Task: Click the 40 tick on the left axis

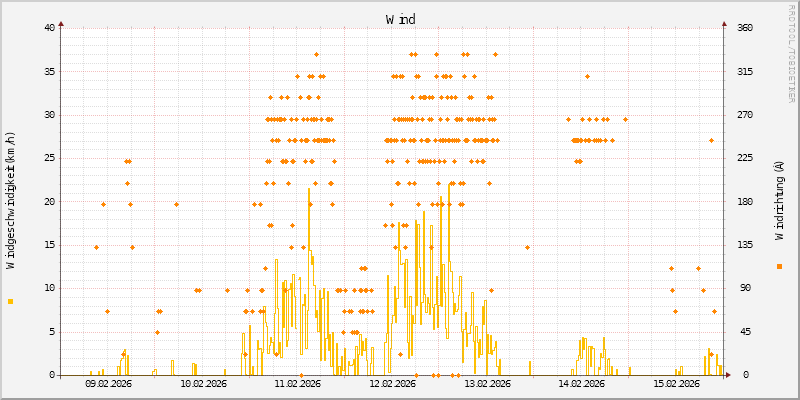Action: click(x=49, y=28)
